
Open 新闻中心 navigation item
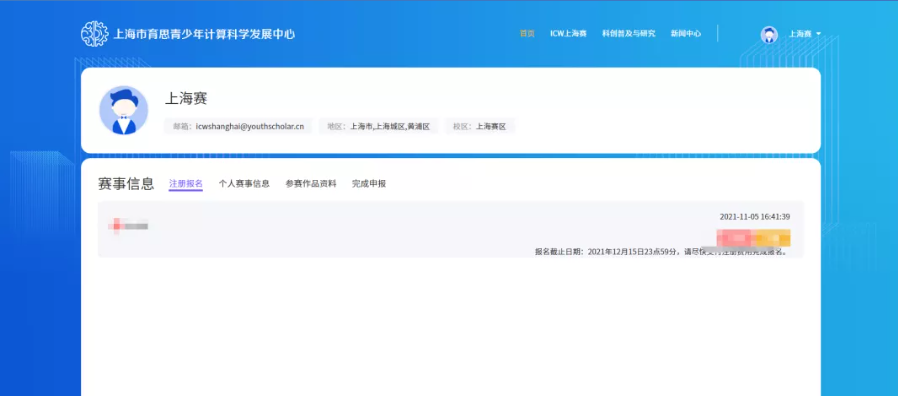tap(686, 34)
